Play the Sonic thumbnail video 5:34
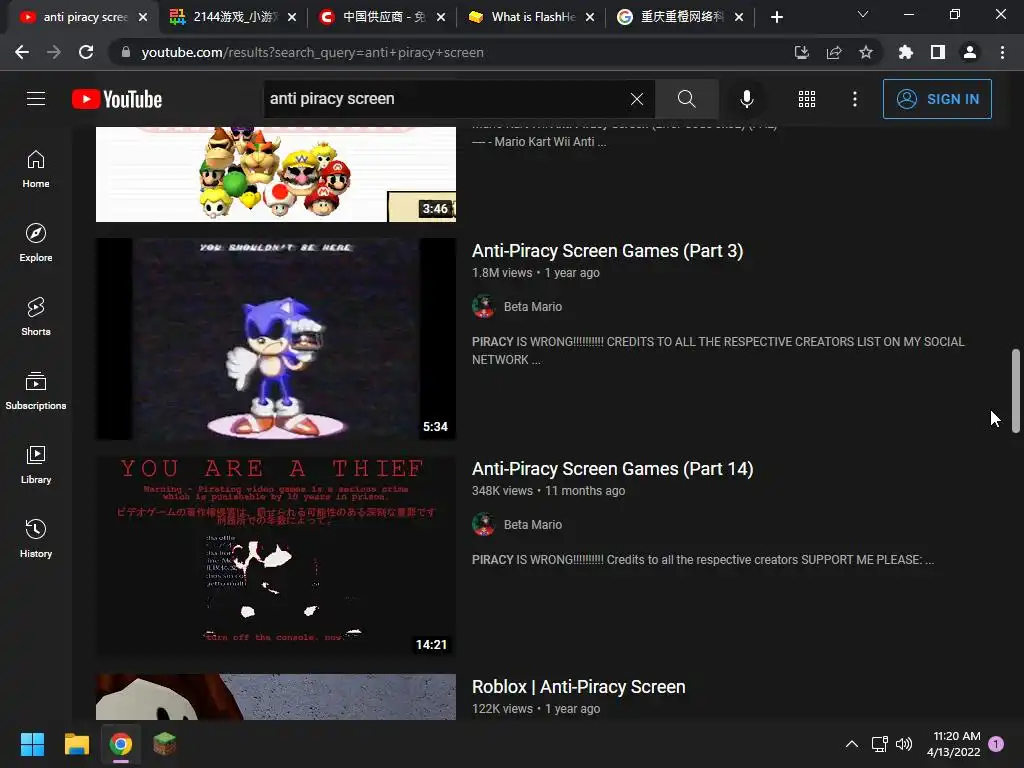This screenshot has height=768, width=1024. coord(276,339)
